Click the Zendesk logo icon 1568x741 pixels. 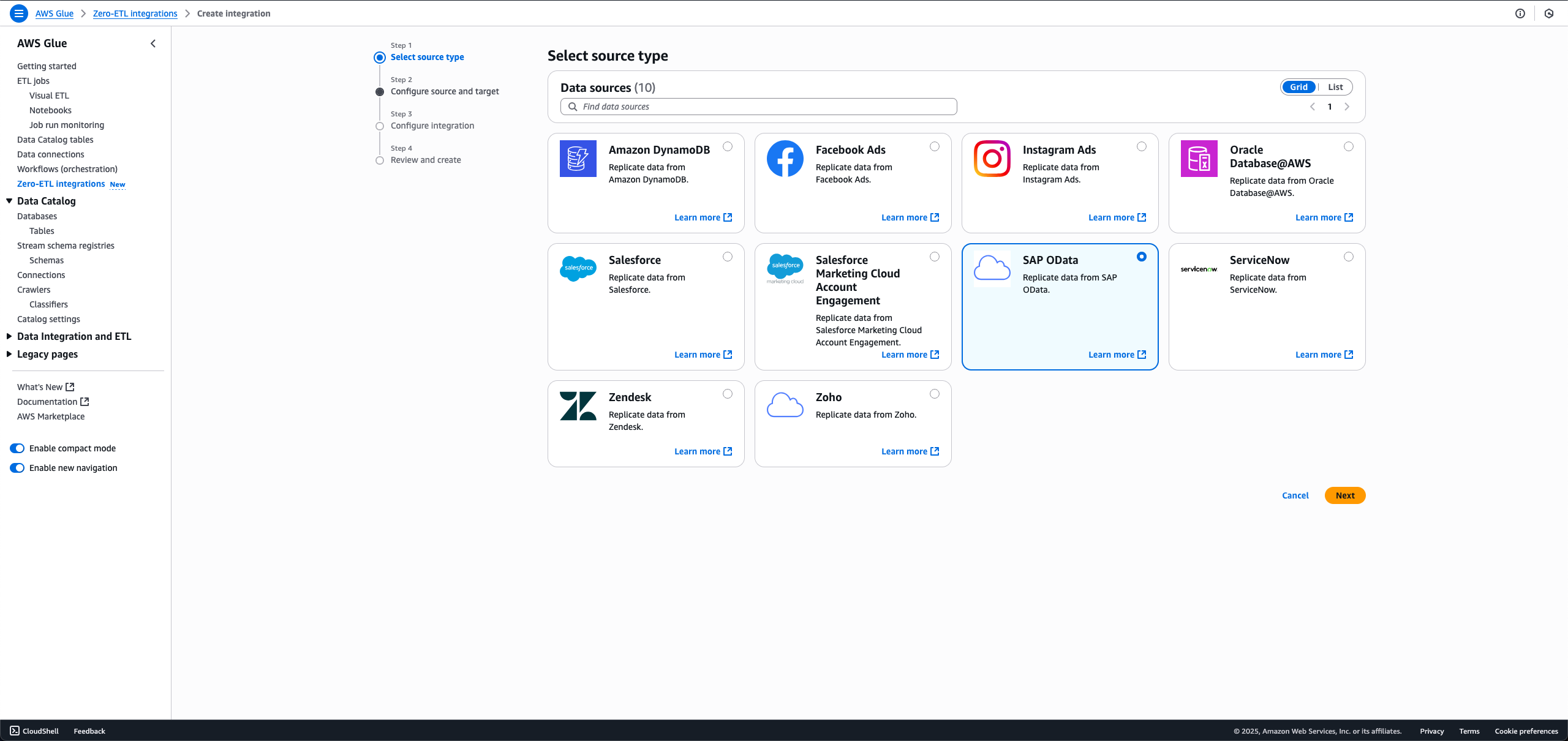point(578,406)
